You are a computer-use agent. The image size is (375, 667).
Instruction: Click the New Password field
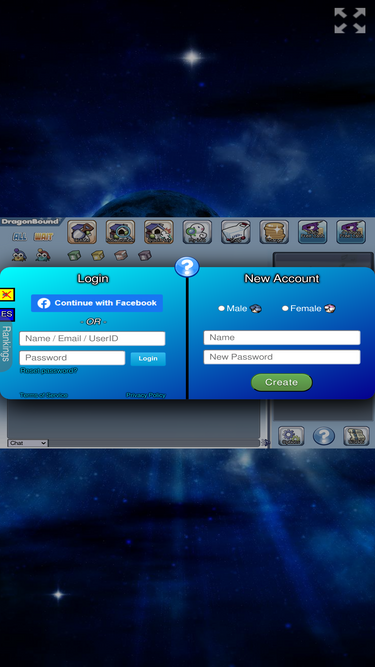pyautogui.click(x=282, y=357)
